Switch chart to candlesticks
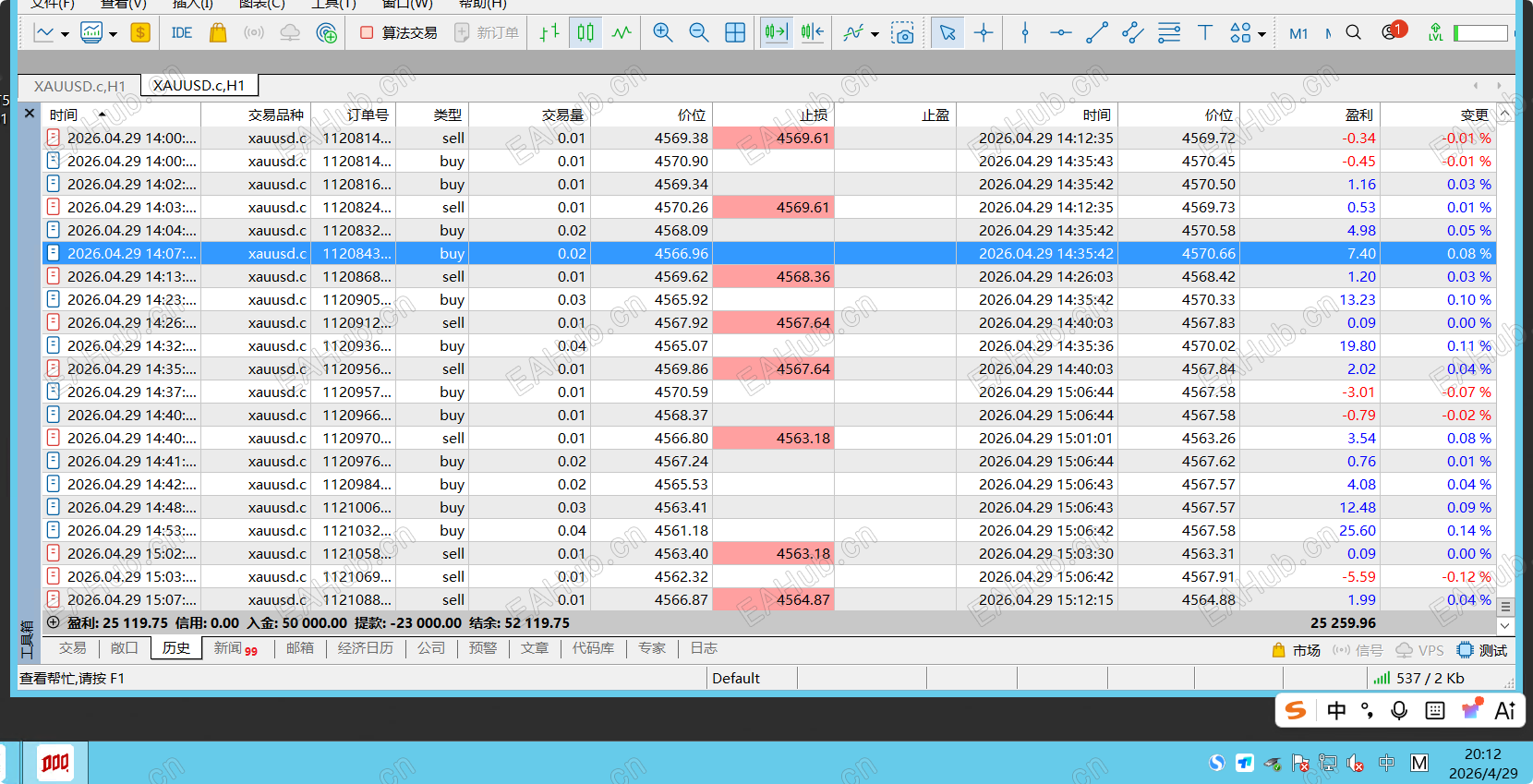 (585, 33)
